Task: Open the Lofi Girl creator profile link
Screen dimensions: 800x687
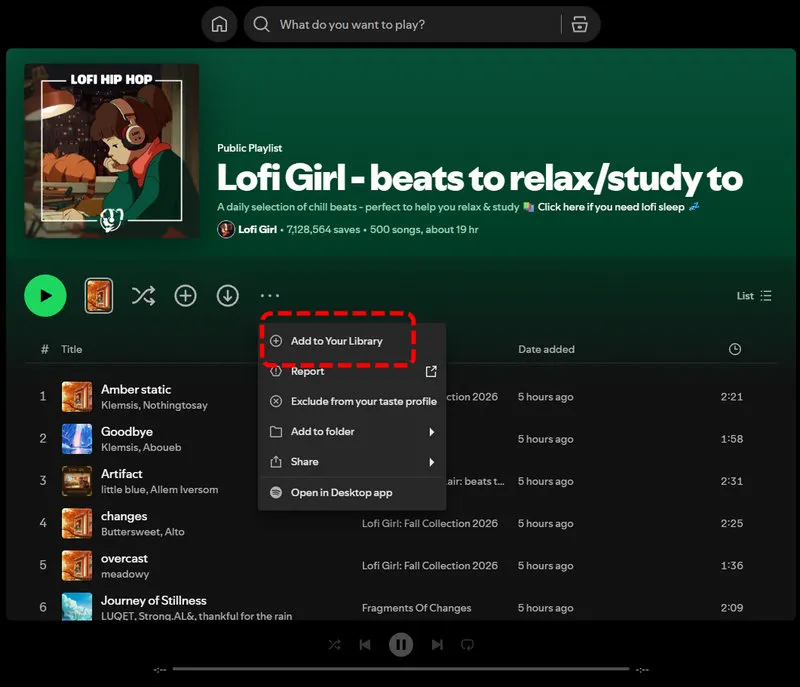Action: (x=258, y=230)
